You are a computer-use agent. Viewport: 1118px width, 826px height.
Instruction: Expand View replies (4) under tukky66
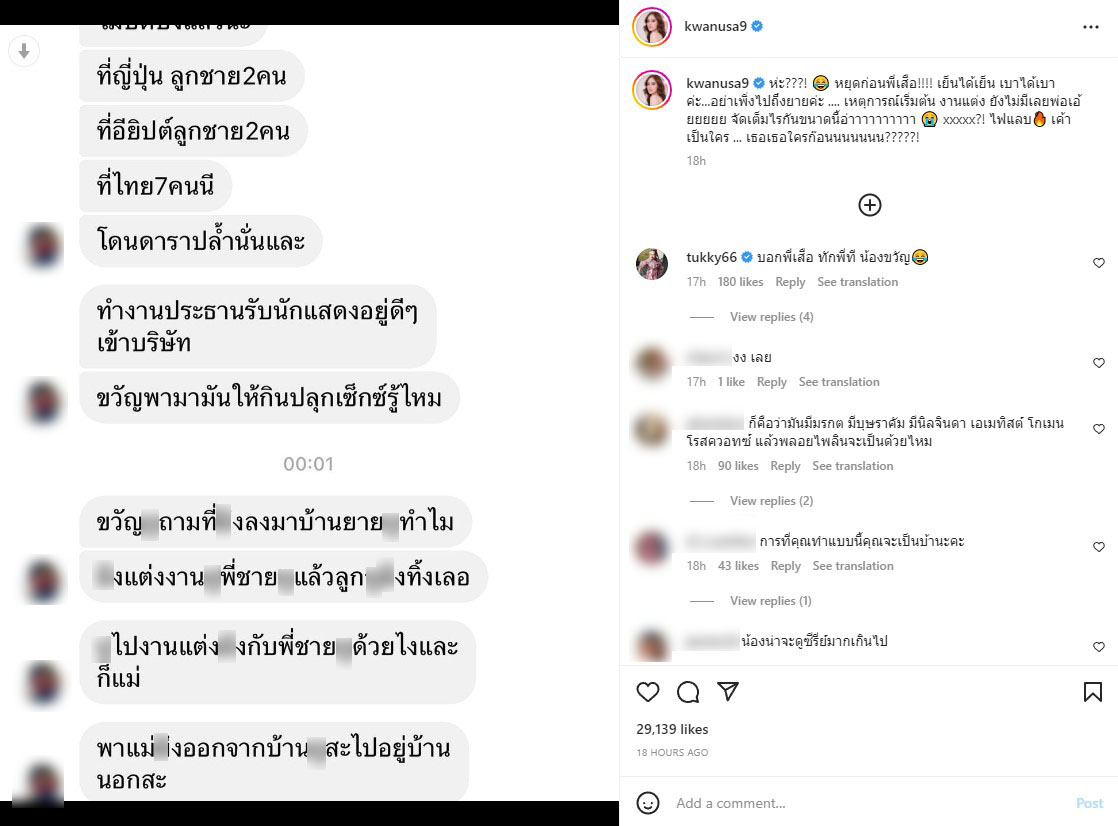pos(771,317)
